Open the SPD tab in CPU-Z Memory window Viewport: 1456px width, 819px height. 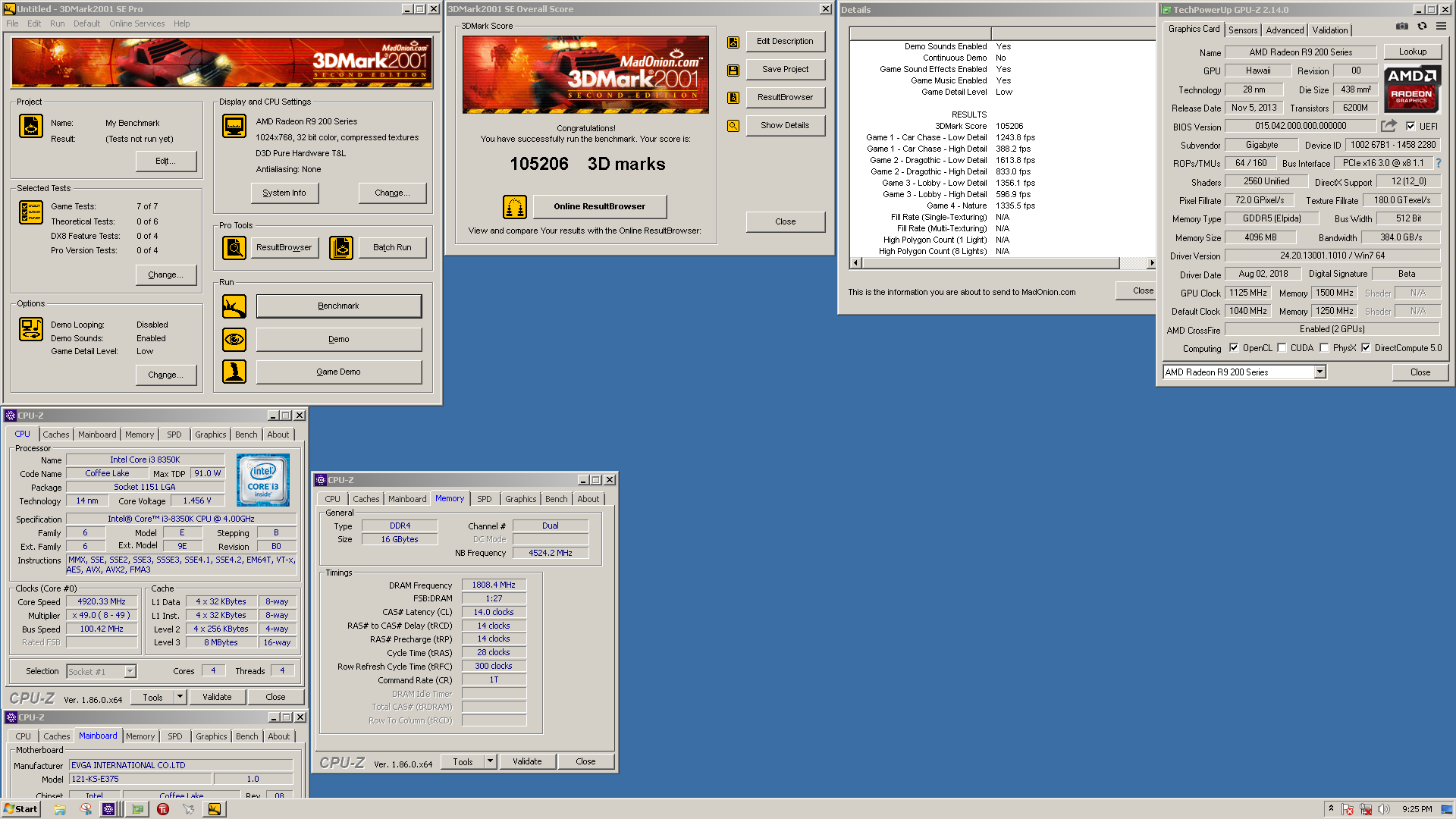(x=485, y=499)
